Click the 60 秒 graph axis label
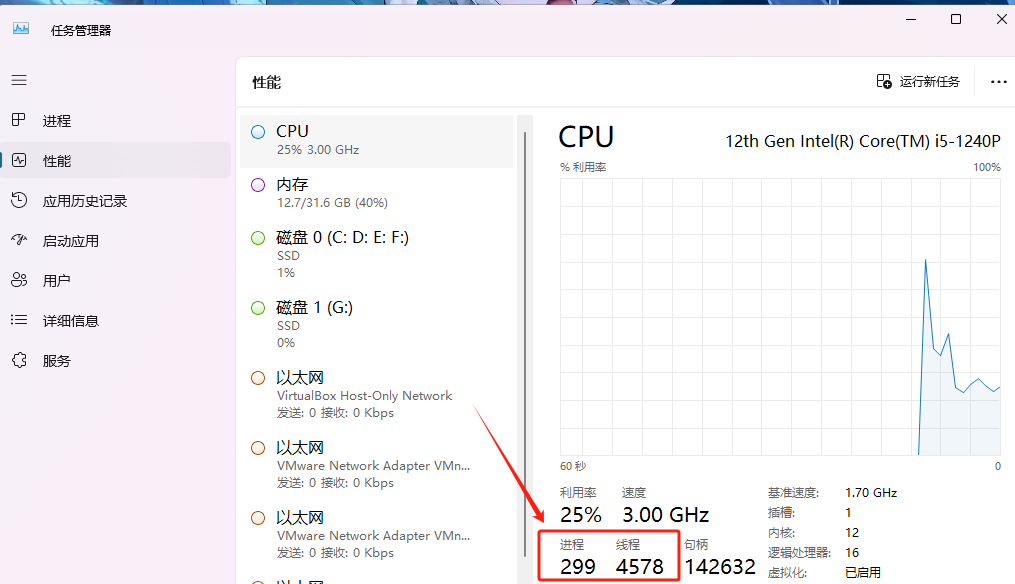The image size is (1015, 584). 573,466
